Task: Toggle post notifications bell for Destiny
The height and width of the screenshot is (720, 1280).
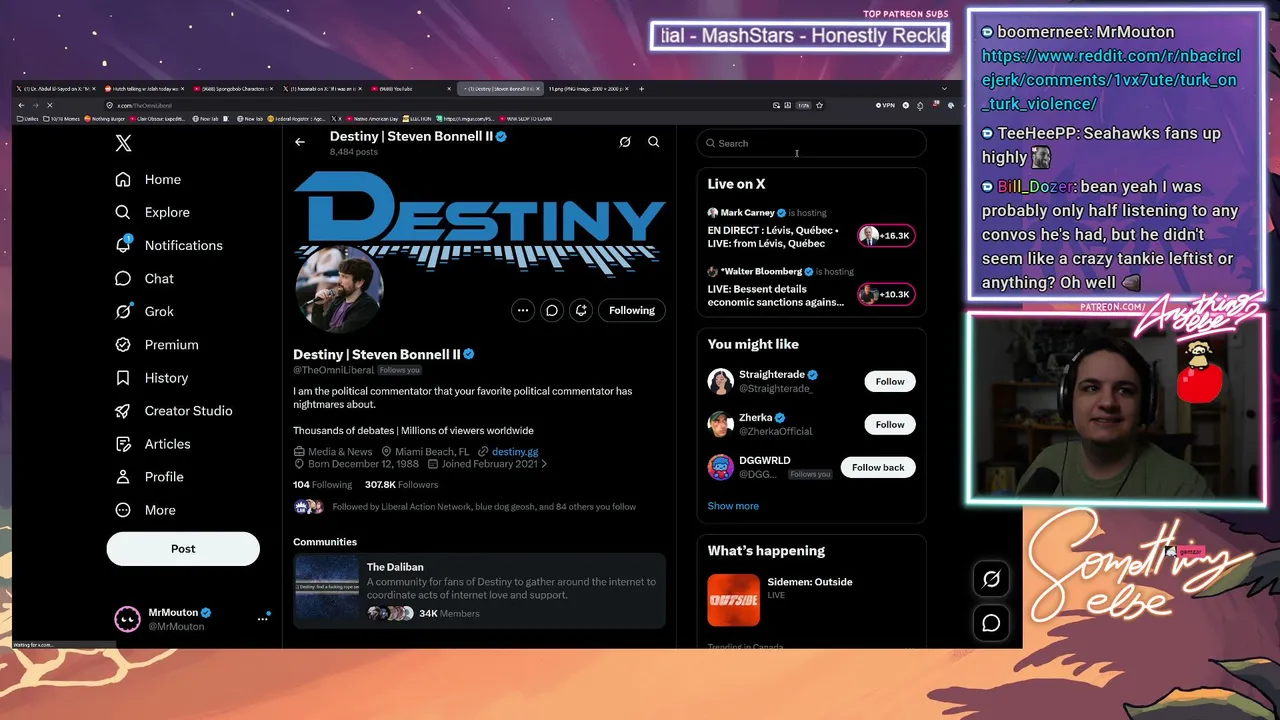Action: coord(581,310)
